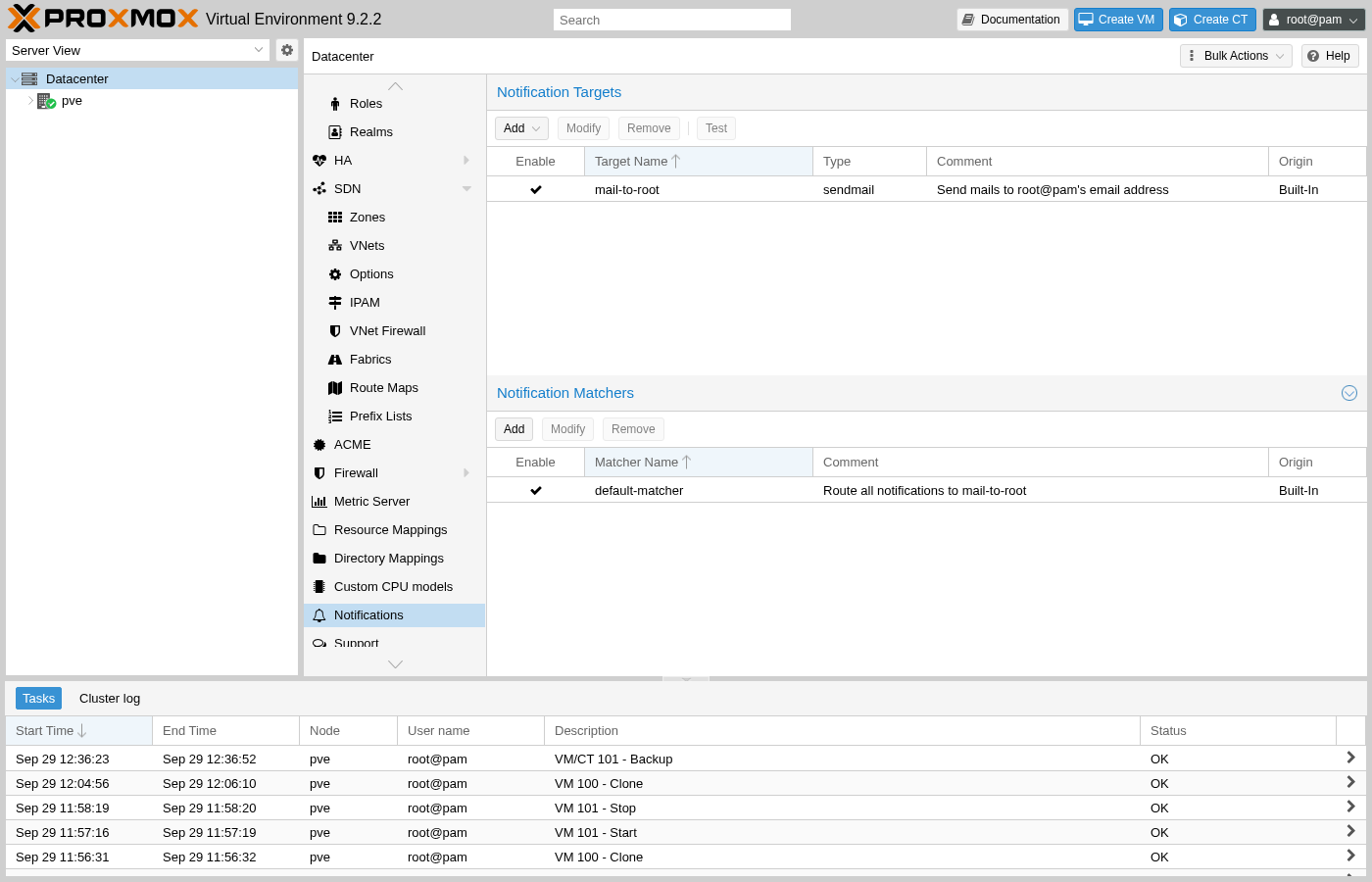Select the SDN network icon

tap(319, 189)
